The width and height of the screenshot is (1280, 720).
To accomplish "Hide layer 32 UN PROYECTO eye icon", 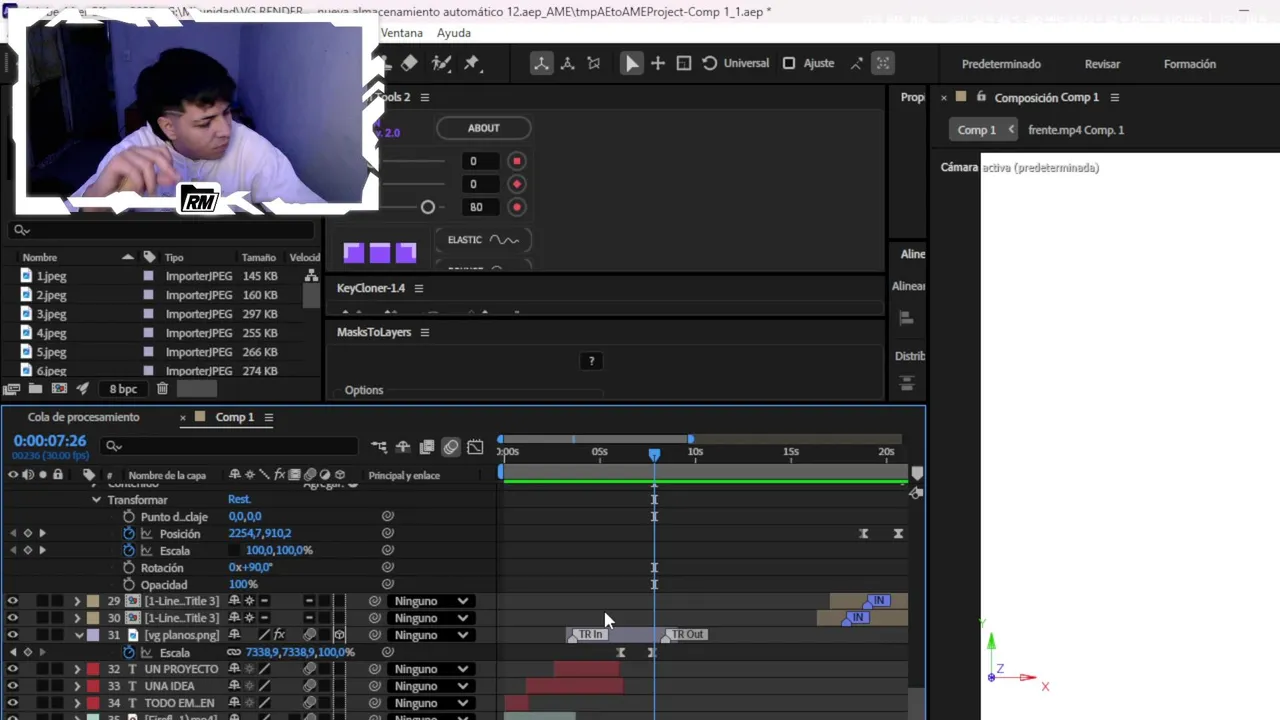I will (13, 669).
